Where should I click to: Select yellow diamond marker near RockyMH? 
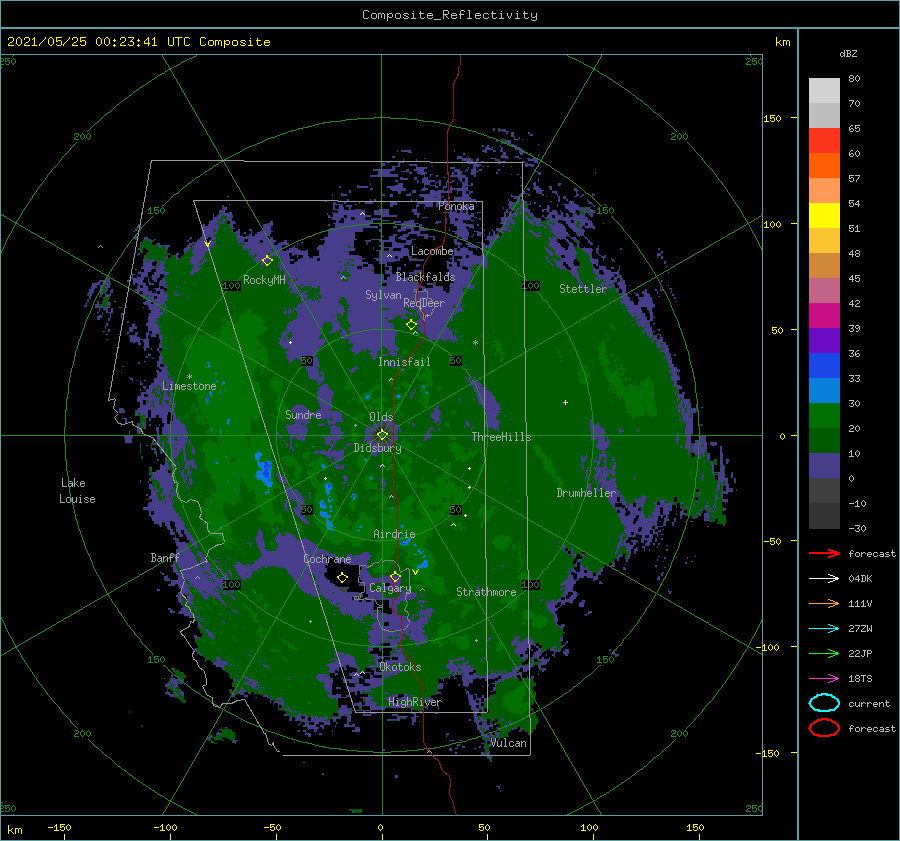(x=267, y=261)
